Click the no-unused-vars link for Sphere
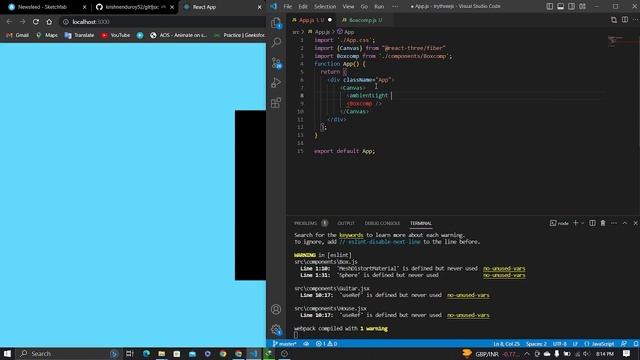The height and width of the screenshot is (360, 640). point(504,275)
